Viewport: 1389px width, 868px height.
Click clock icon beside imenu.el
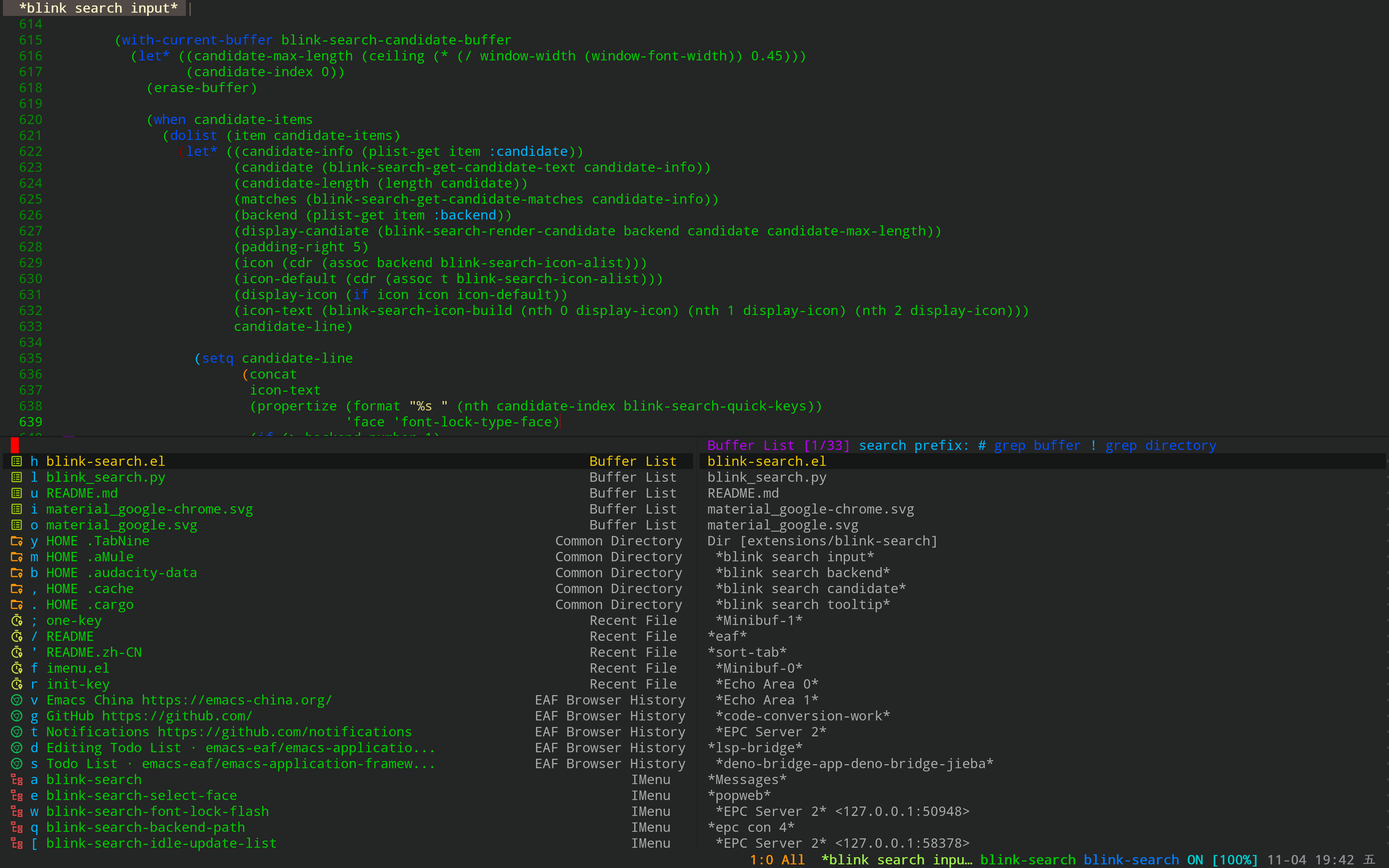tap(17, 668)
